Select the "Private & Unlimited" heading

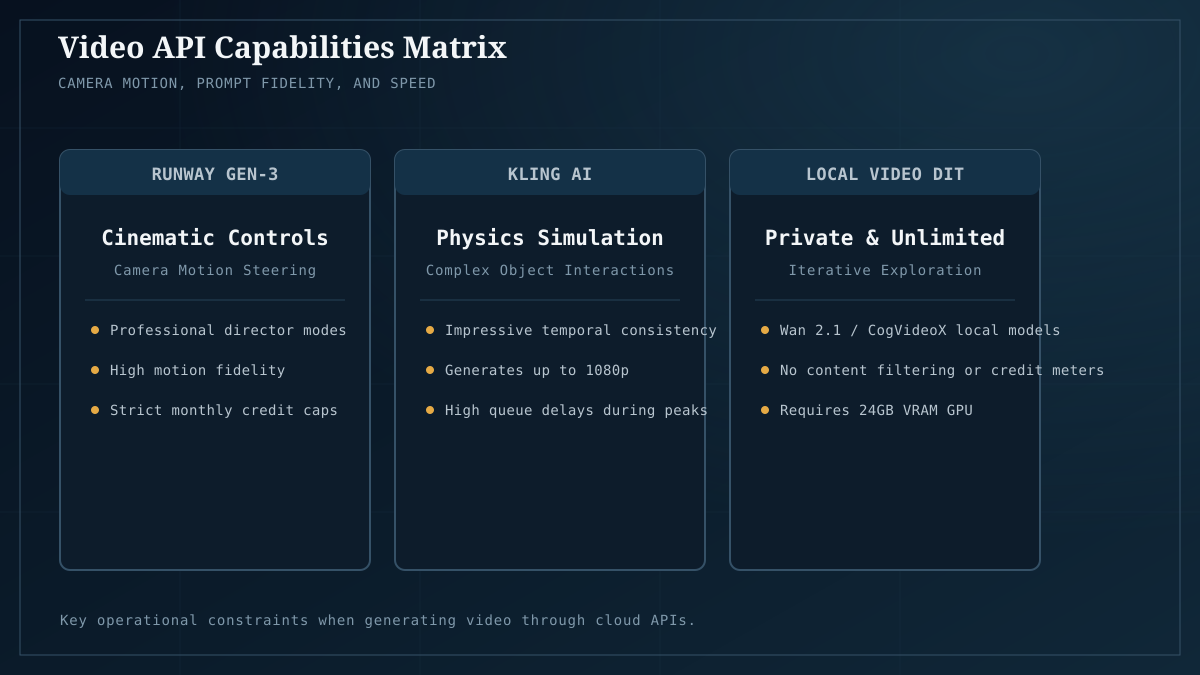(885, 237)
